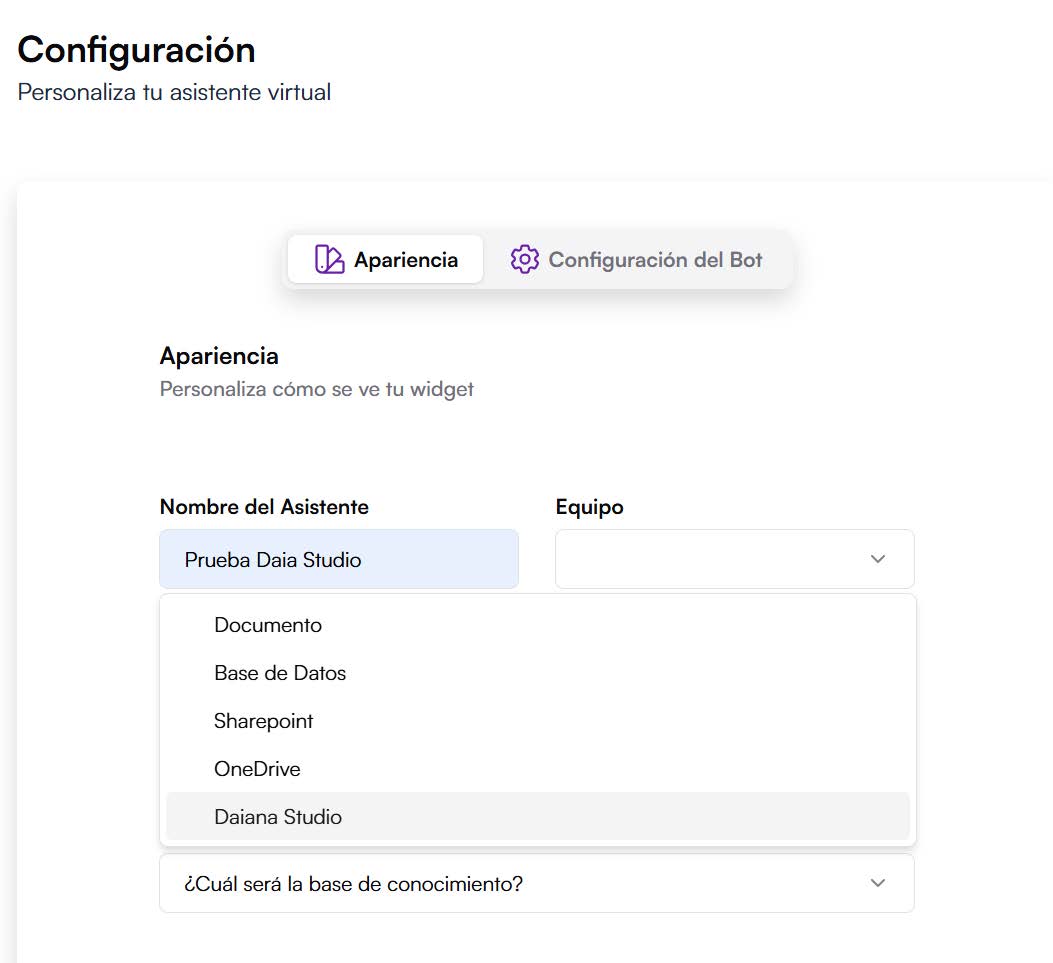Click the gear icon beside Configuración del Bot
1053x963 pixels.
pos(523,259)
